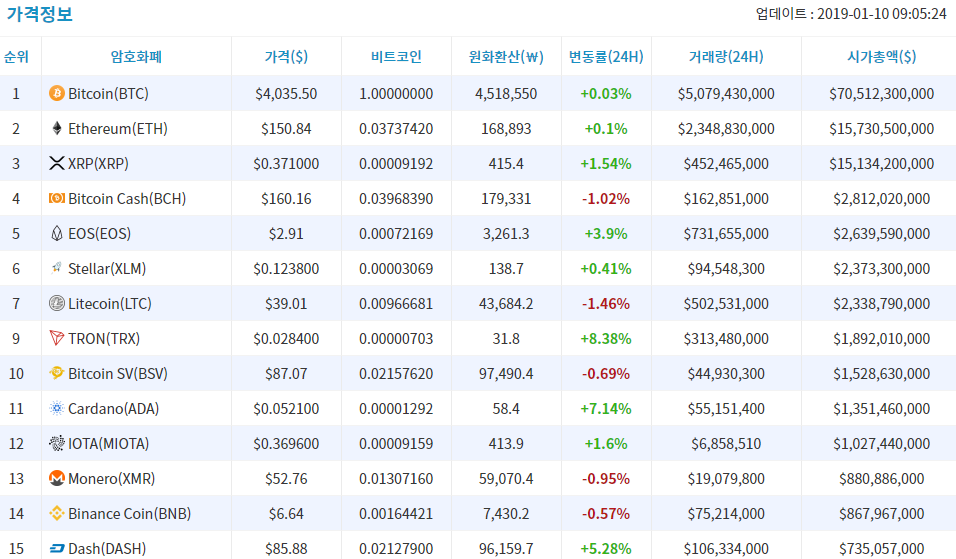Click the Ethereum diamond icon
The width and height of the screenshot is (956, 559).
tap(57, 128)
